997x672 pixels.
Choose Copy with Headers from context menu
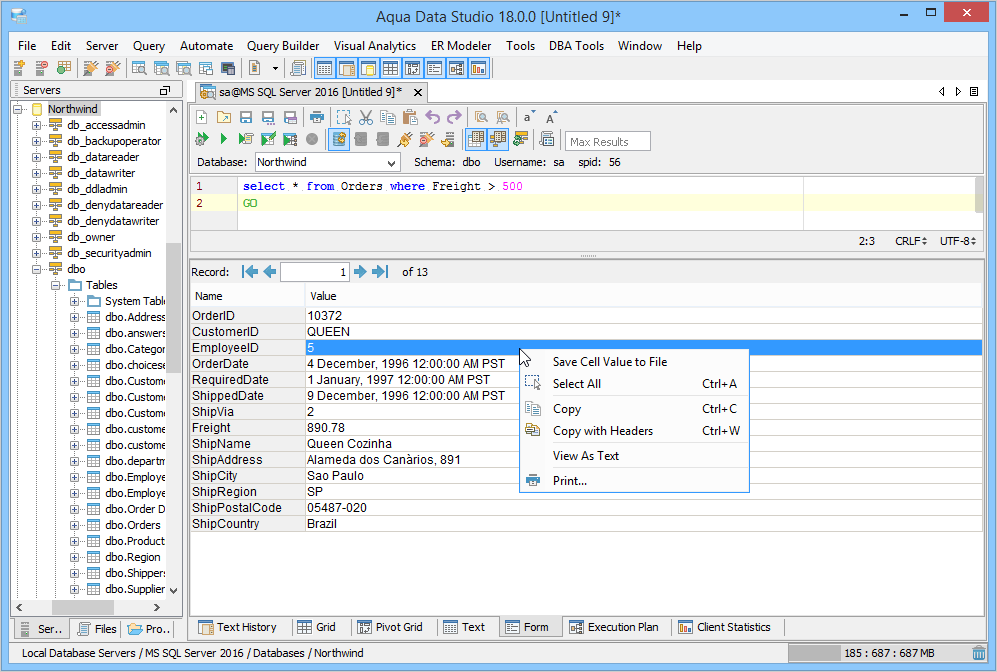(x=602, y=431)
